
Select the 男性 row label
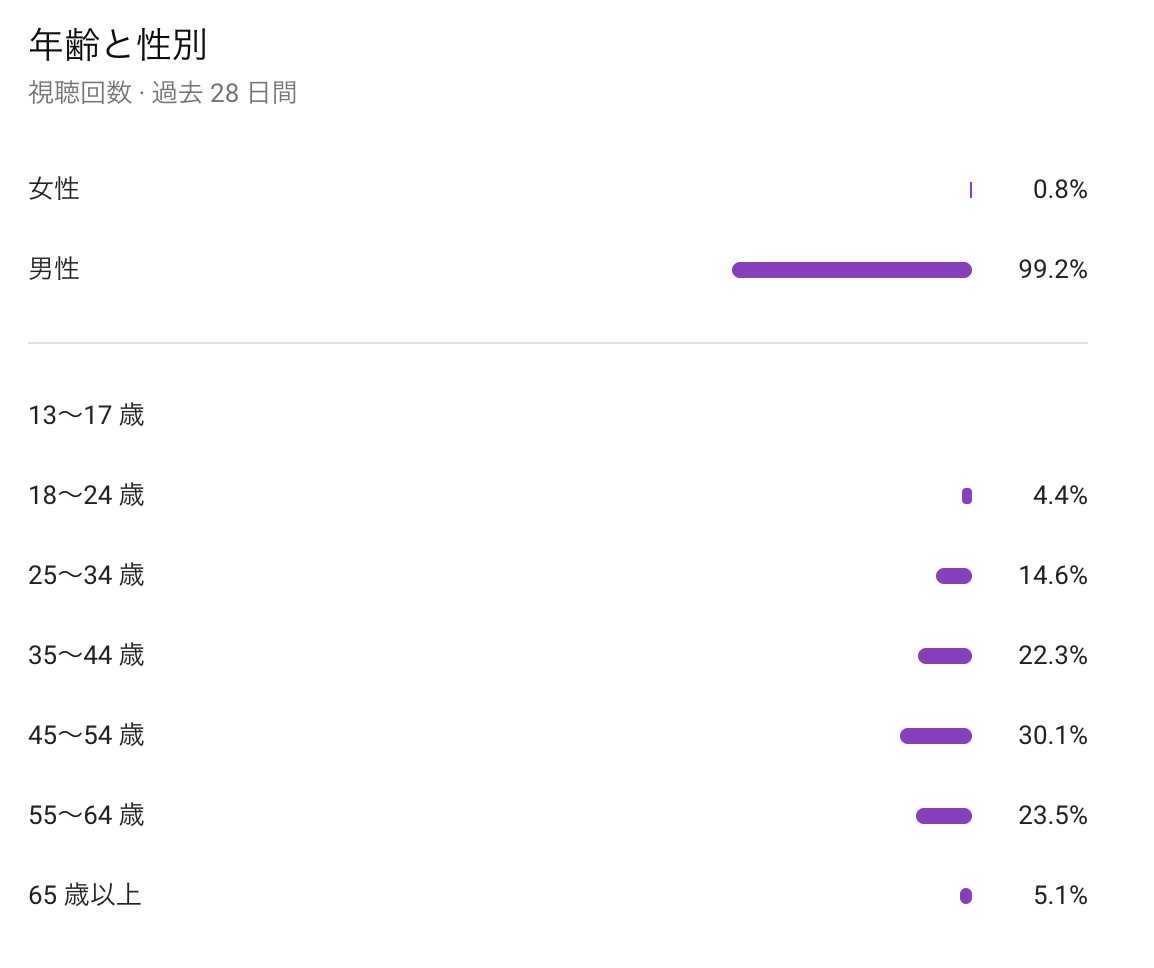tap(54, 269)
